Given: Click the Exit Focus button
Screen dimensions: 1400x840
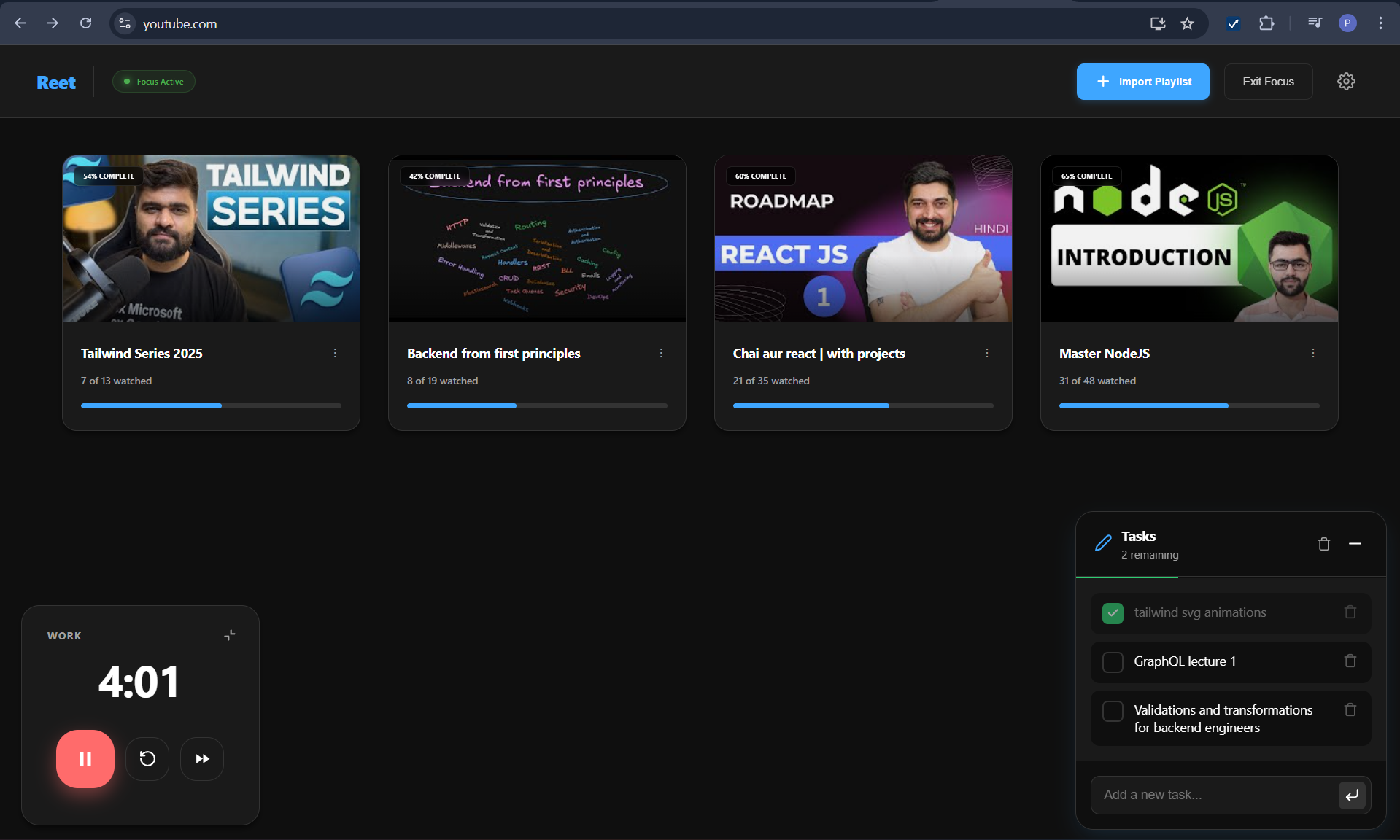Looking at the screenshot, I should click(x=1267, y=81).
